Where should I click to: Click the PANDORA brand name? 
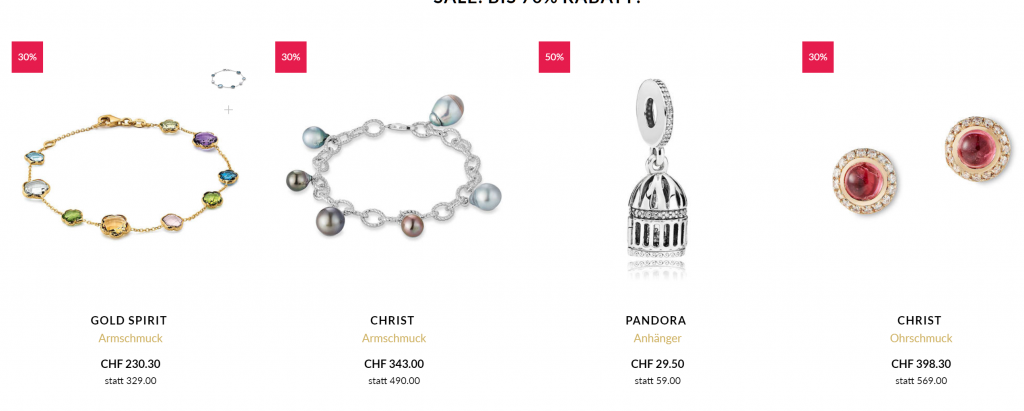click(x=656, y=320)
